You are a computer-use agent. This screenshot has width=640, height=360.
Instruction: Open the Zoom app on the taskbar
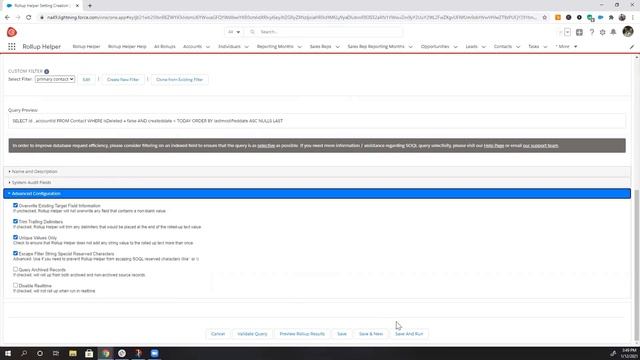pyautogui.click(x=155, y=353)
